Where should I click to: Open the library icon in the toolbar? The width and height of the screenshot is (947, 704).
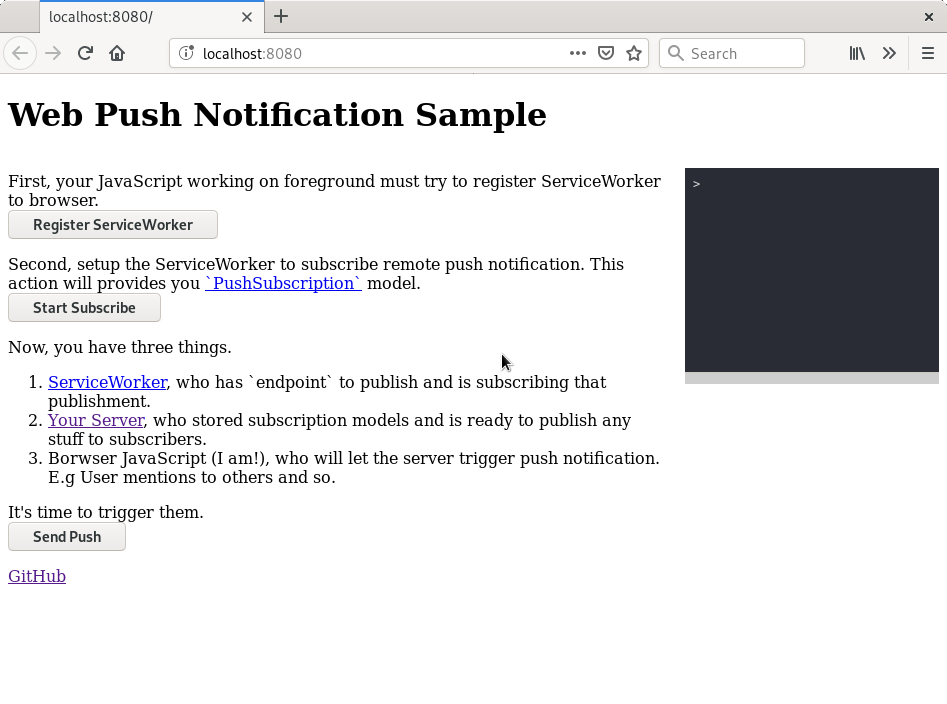click(x=857, y=52)
